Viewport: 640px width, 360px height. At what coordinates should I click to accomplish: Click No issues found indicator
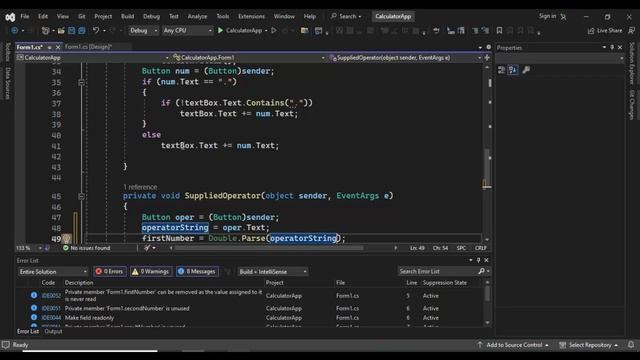click(87, 248)
